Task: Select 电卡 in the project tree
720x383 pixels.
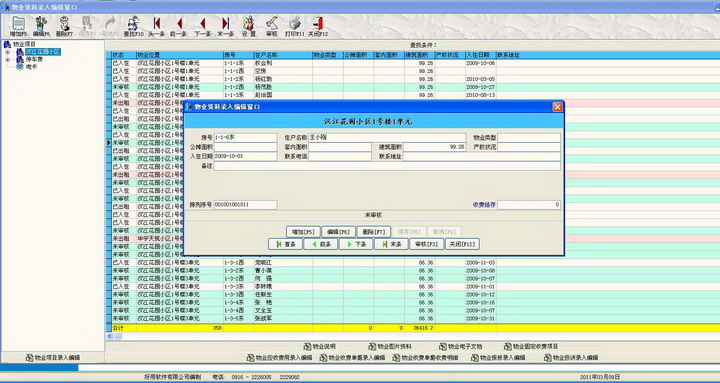Action: 31,66
